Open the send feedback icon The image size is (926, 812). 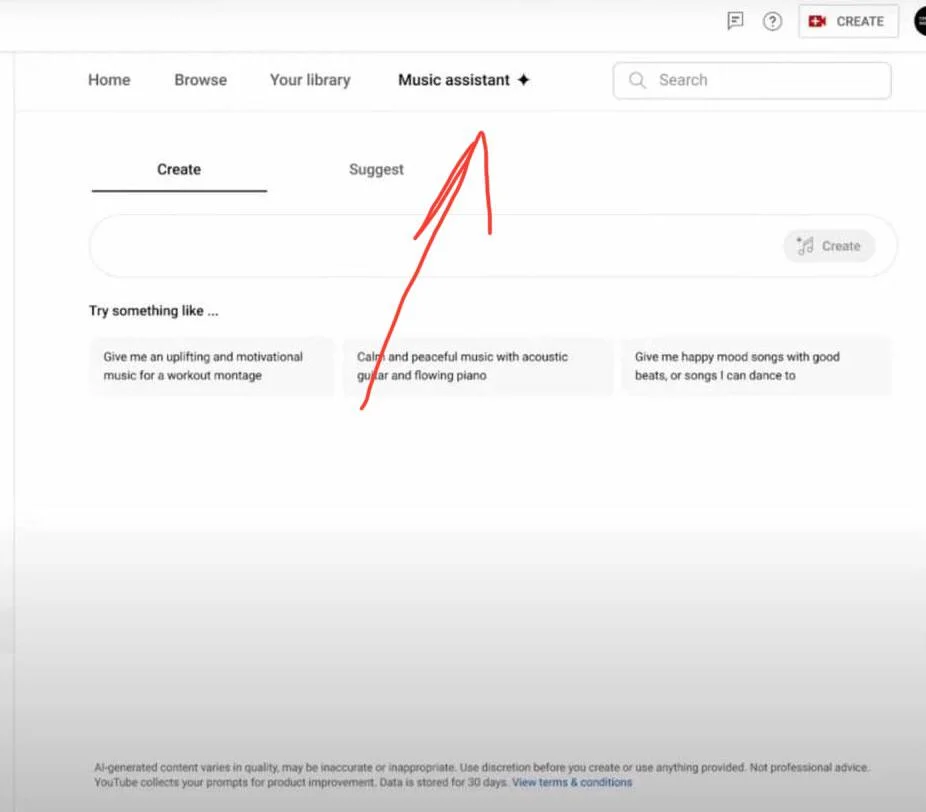[x=735, y=21]
